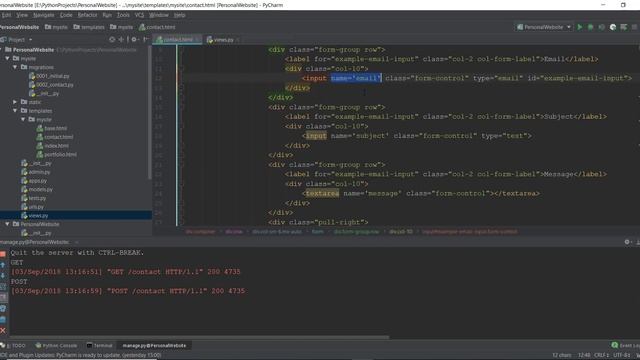Open the Run menu
The width and height of the screenshot is (640, 360).
107,15
